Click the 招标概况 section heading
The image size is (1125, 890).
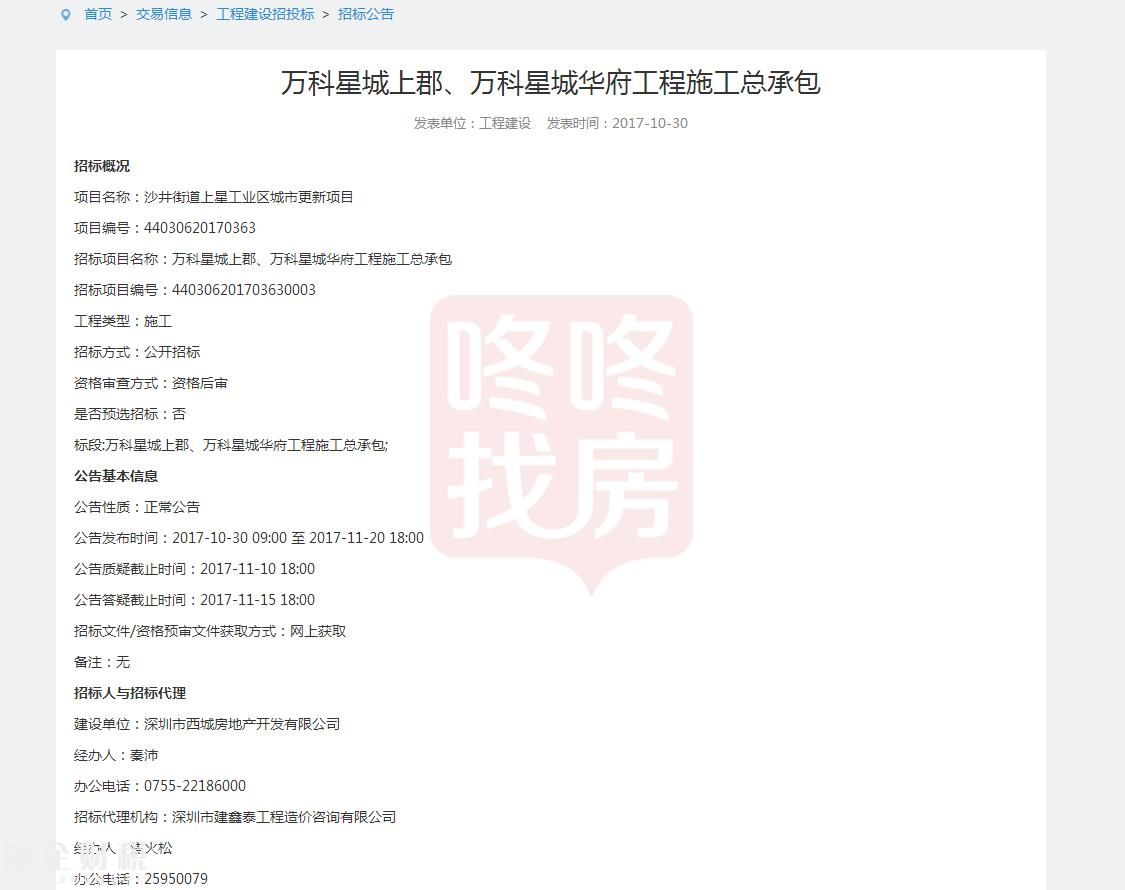(x=102, y=167)
